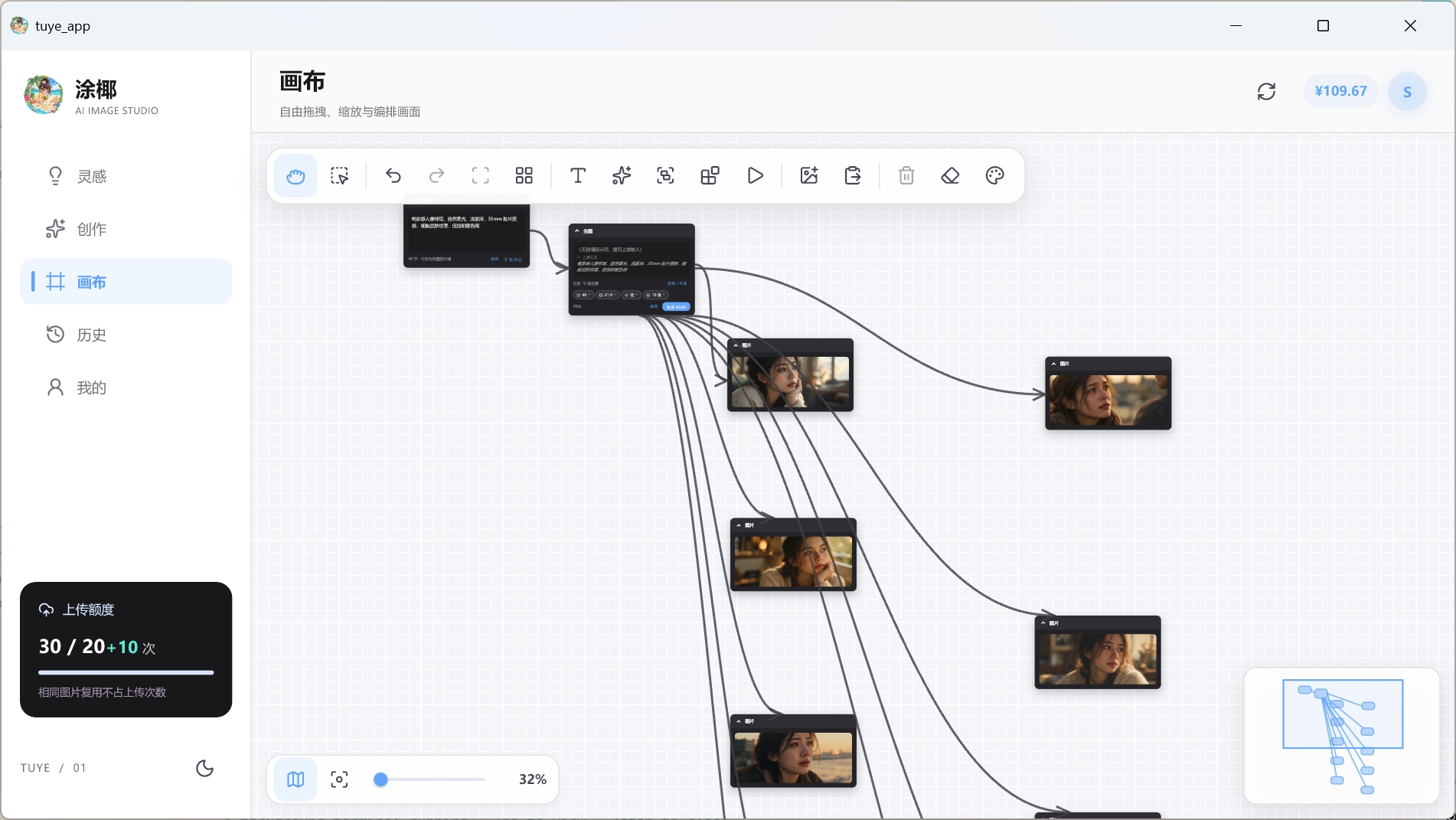
Task: Open the palette theme icon
Action: click(994, 176)
